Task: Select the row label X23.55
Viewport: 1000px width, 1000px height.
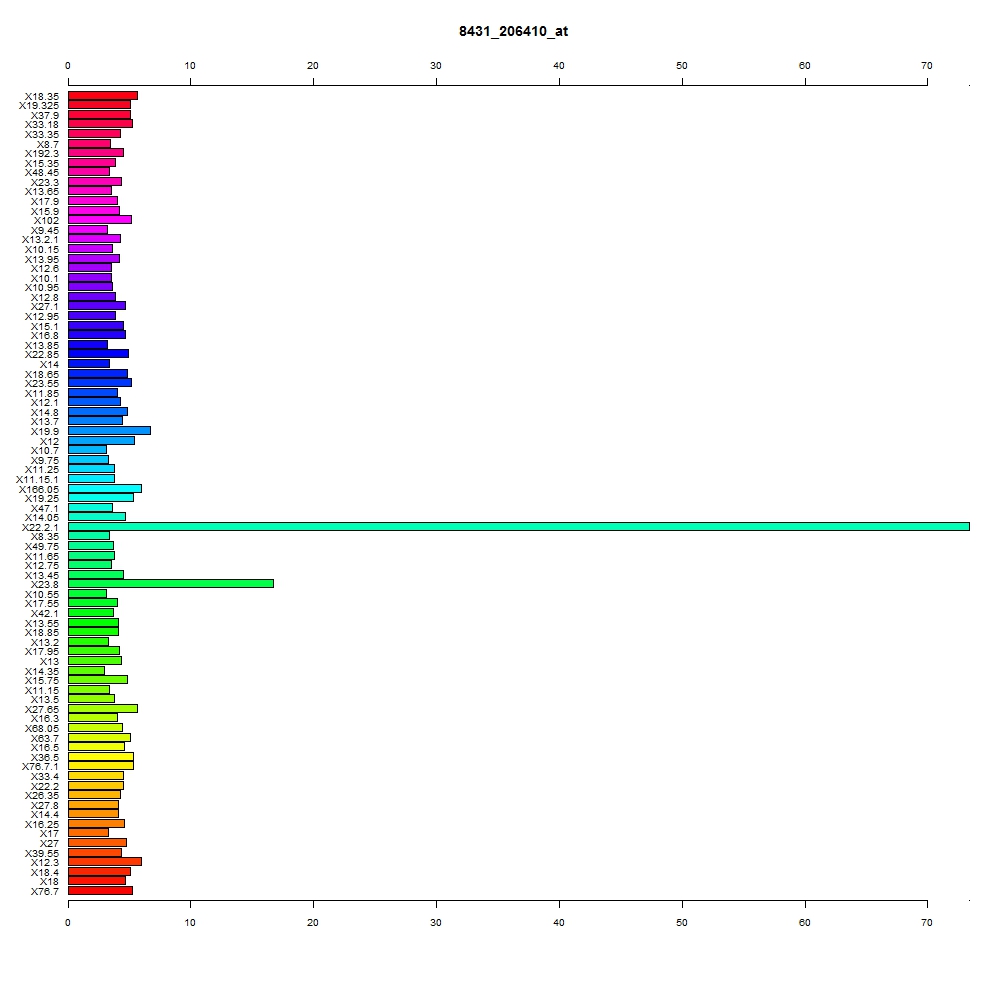Action: [41, 383]
